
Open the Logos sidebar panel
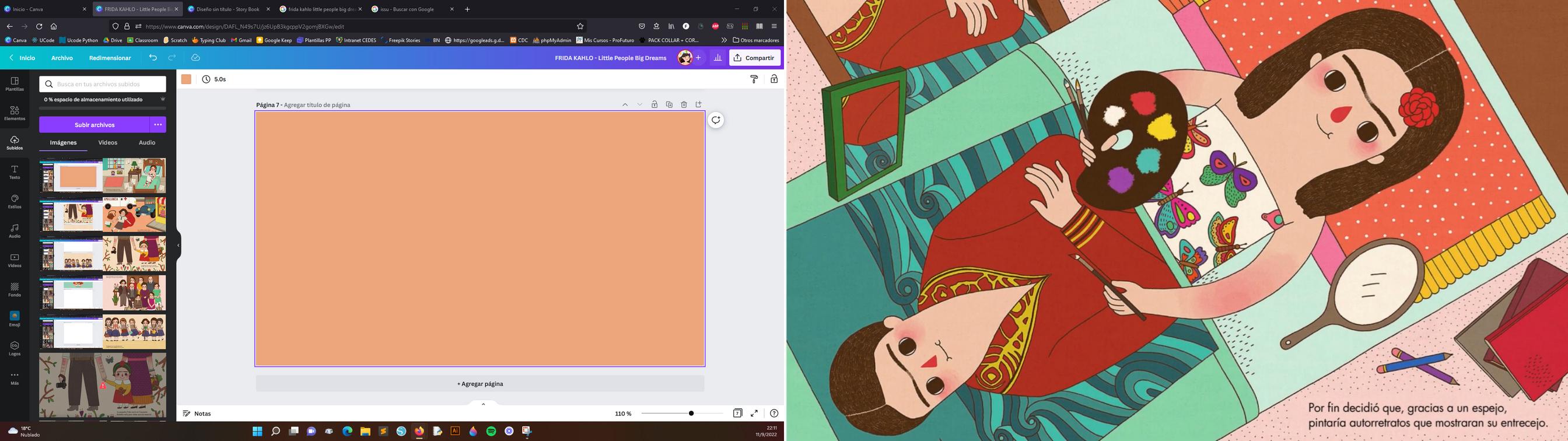tap(15, 348)
